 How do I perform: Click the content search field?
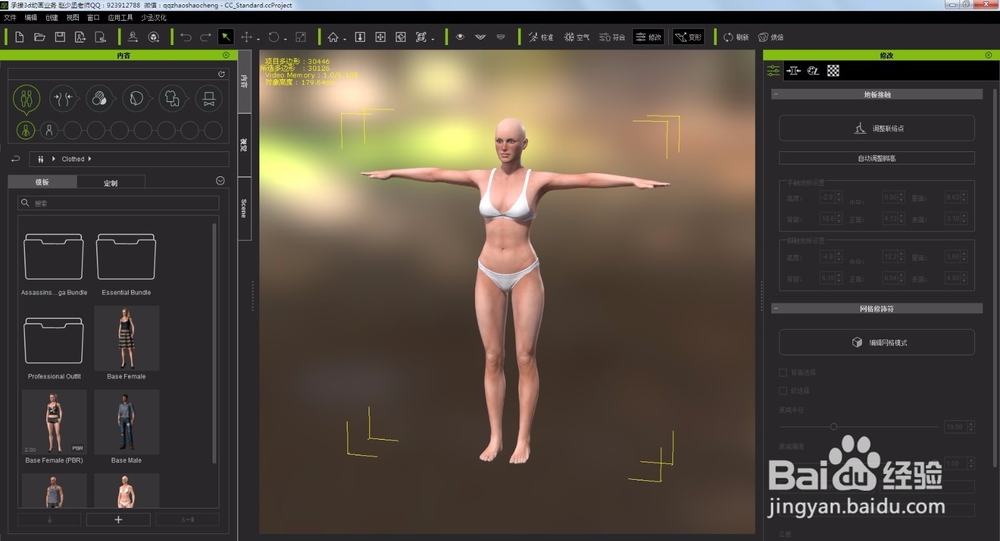coord(119,203)
